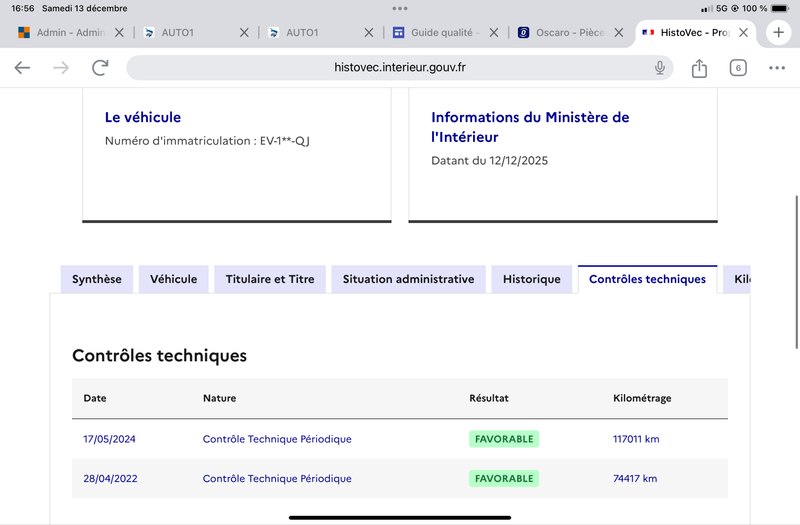Select the 17/05/2024 inspection date
The width and height of the screenshot is (800, 525).
pos(109,439)
